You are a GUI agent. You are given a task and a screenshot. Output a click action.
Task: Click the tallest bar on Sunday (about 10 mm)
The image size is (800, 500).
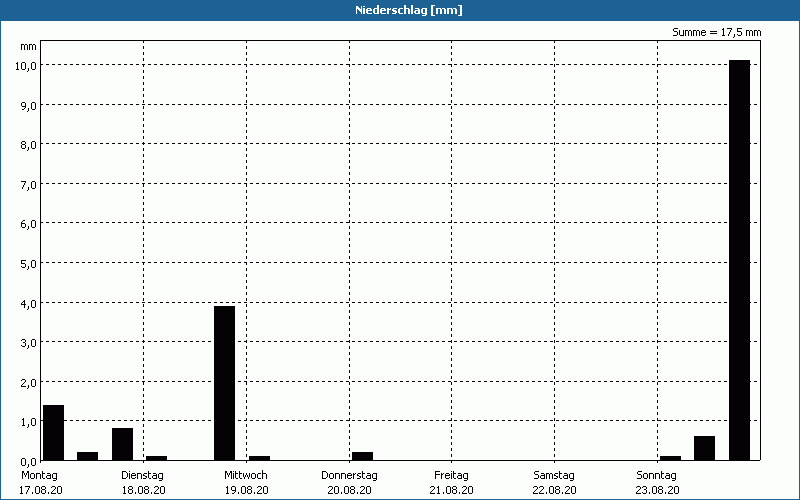click(x=739, y=260)
